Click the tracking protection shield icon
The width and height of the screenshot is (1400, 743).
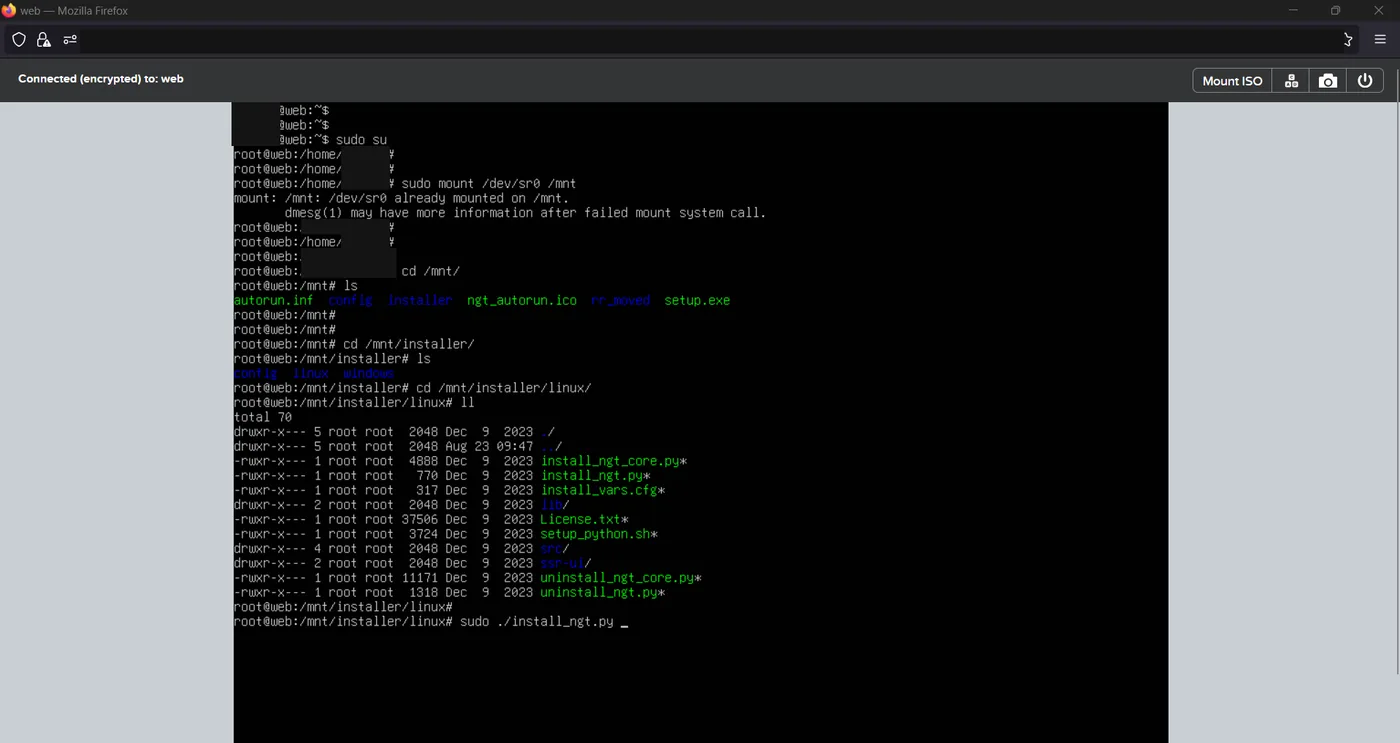click(x=19, y=40)
